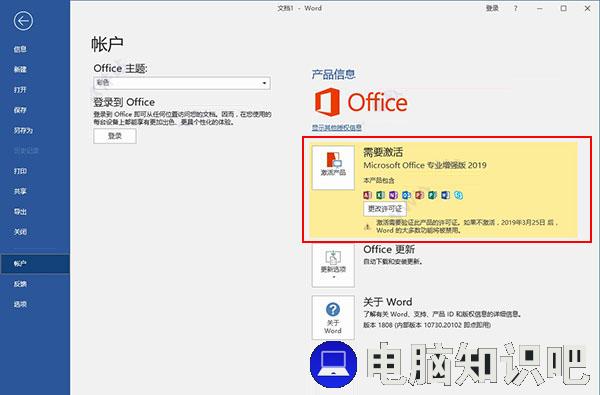
Task: Open the 更新选项 dropdown tile
Action: pos(333,265)
